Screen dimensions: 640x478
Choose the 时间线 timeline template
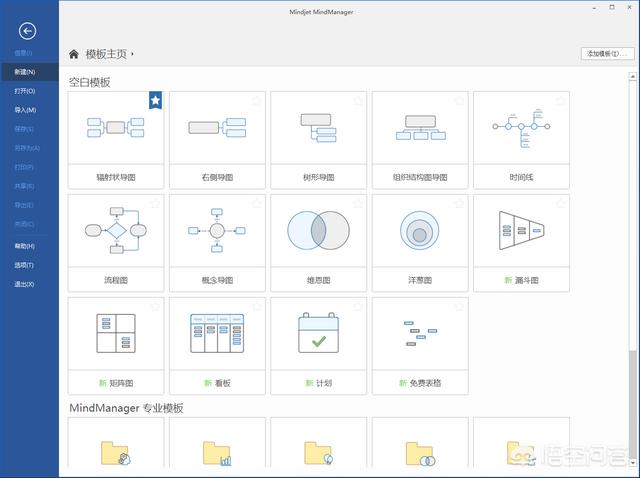[521, 140]
